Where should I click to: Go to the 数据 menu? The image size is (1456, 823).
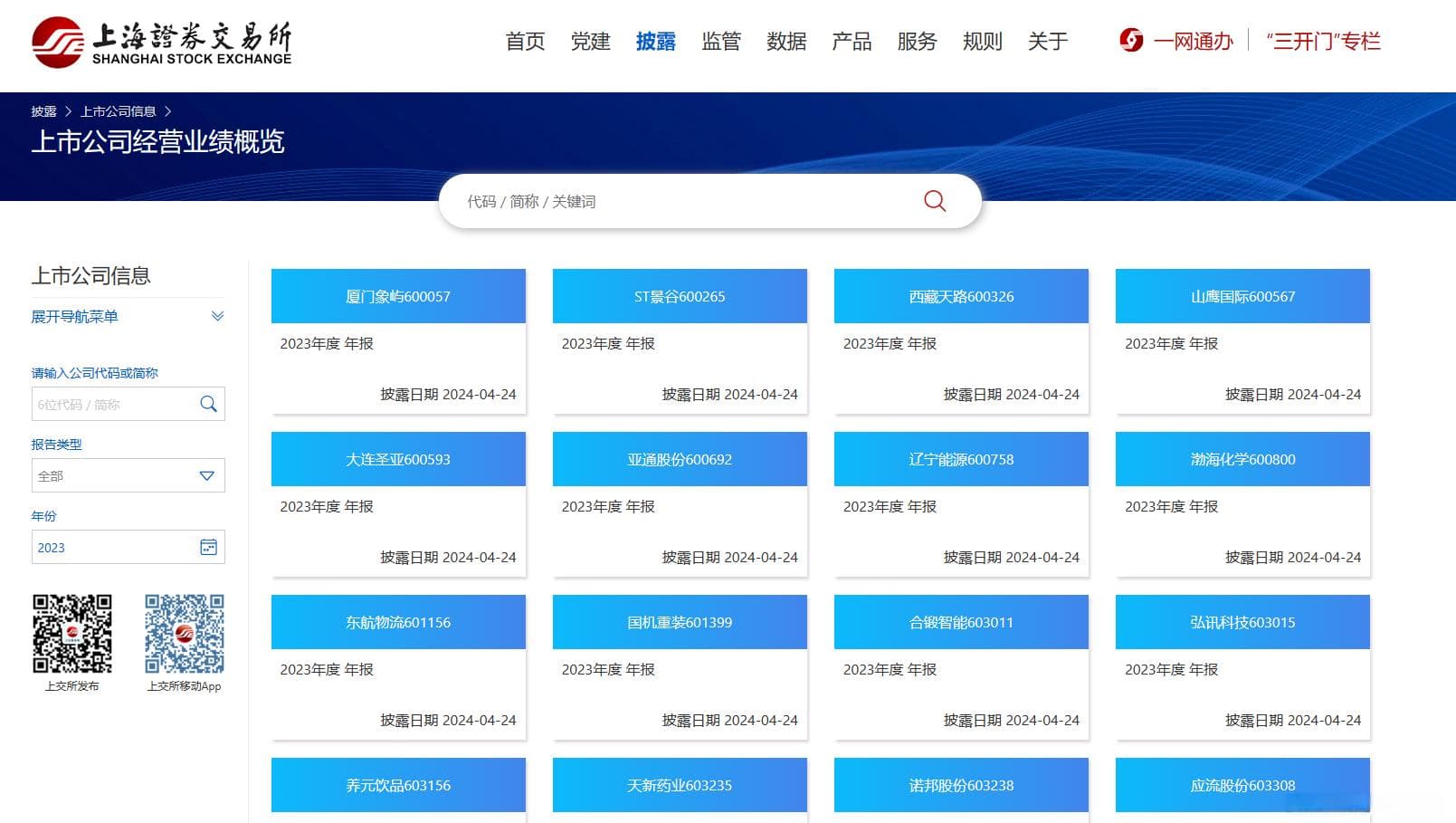[786, 42]
